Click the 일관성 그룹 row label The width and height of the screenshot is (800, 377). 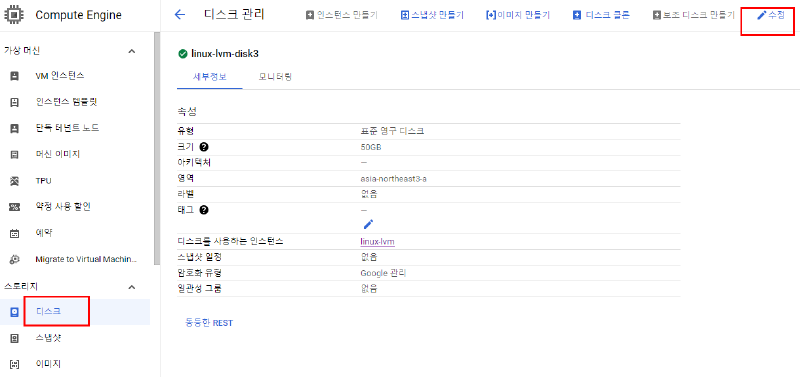pos(199,289)
